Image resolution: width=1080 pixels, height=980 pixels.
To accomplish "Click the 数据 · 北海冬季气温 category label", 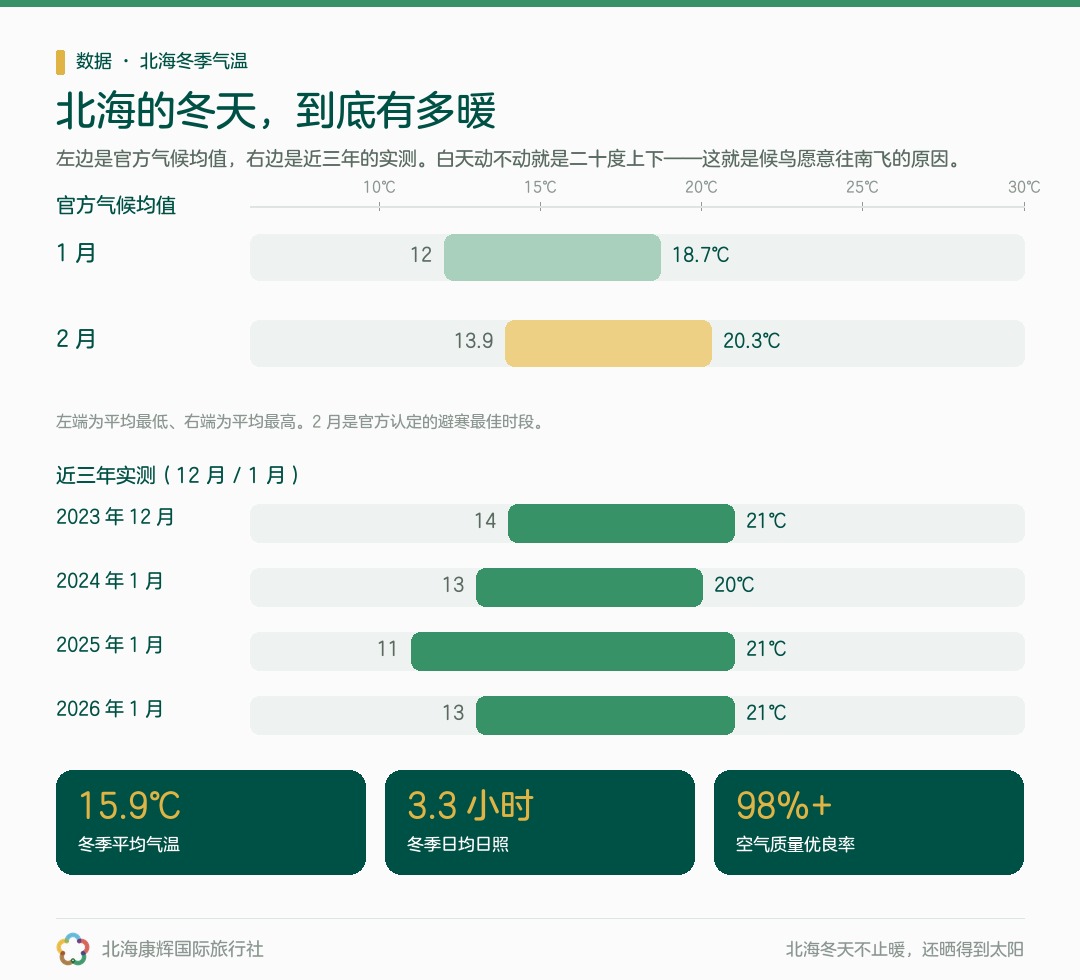I will point(162,61).
